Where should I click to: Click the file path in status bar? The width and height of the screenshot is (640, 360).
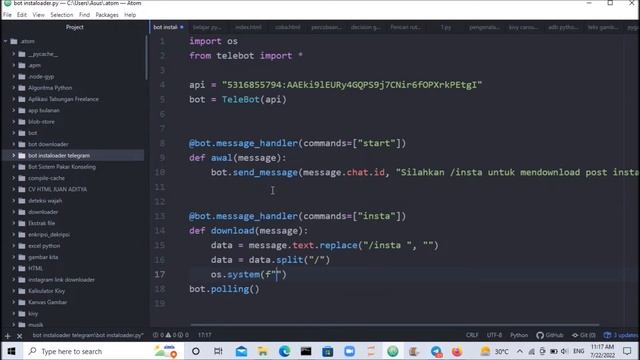pos(88,336)
